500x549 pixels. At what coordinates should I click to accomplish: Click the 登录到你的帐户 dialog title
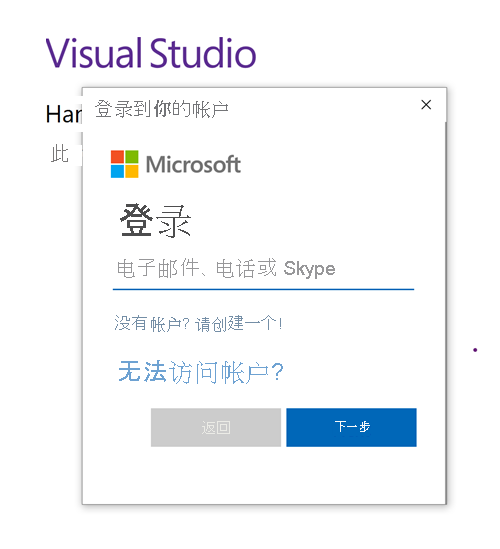click(161, 109)
